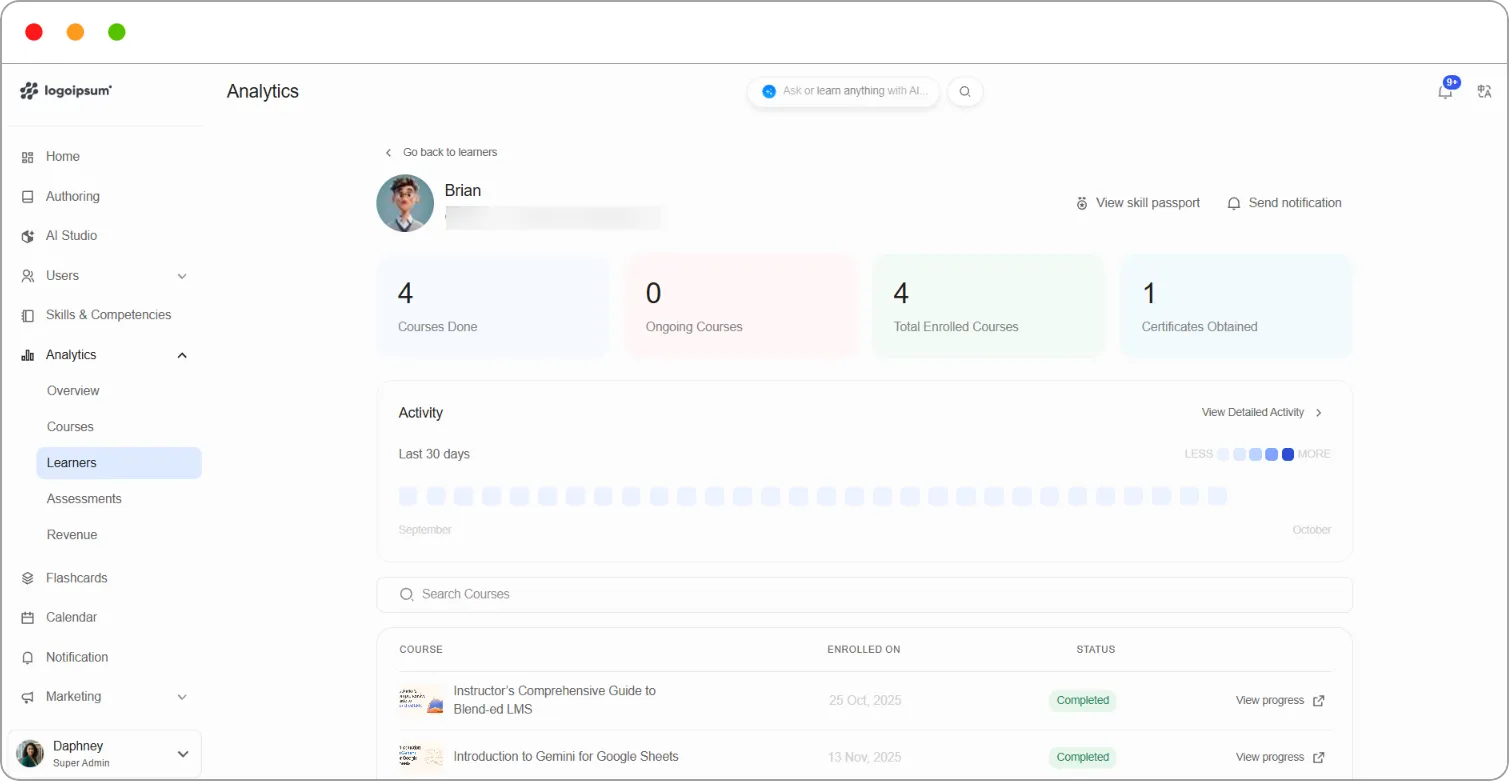Click the Search Courses input field
Screen dimensions: 1509x781
pos(864,595)
